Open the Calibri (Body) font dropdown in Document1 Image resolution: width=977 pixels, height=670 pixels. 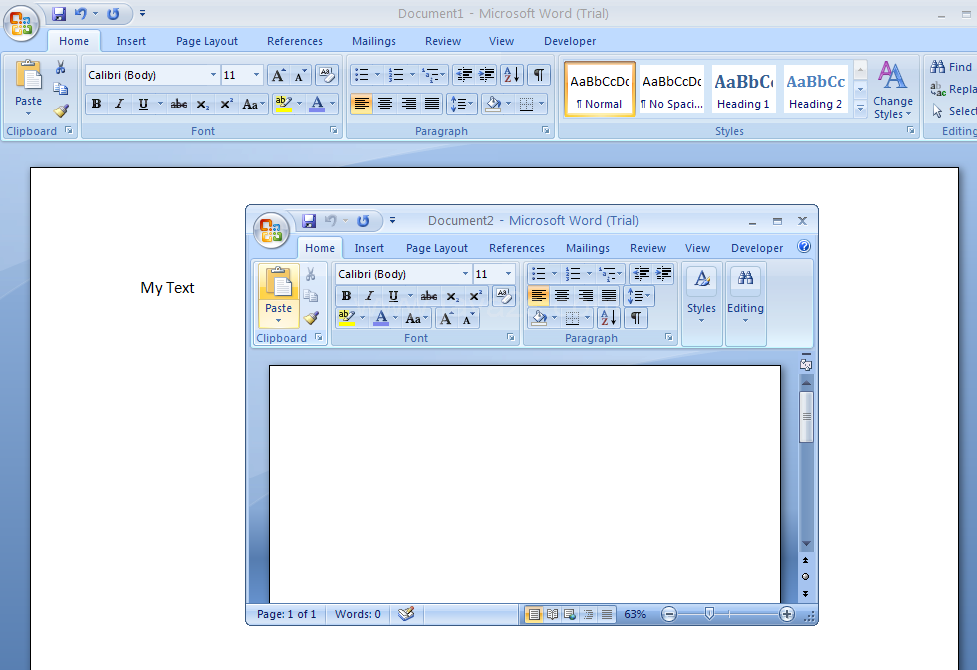(x=213, y=75)
